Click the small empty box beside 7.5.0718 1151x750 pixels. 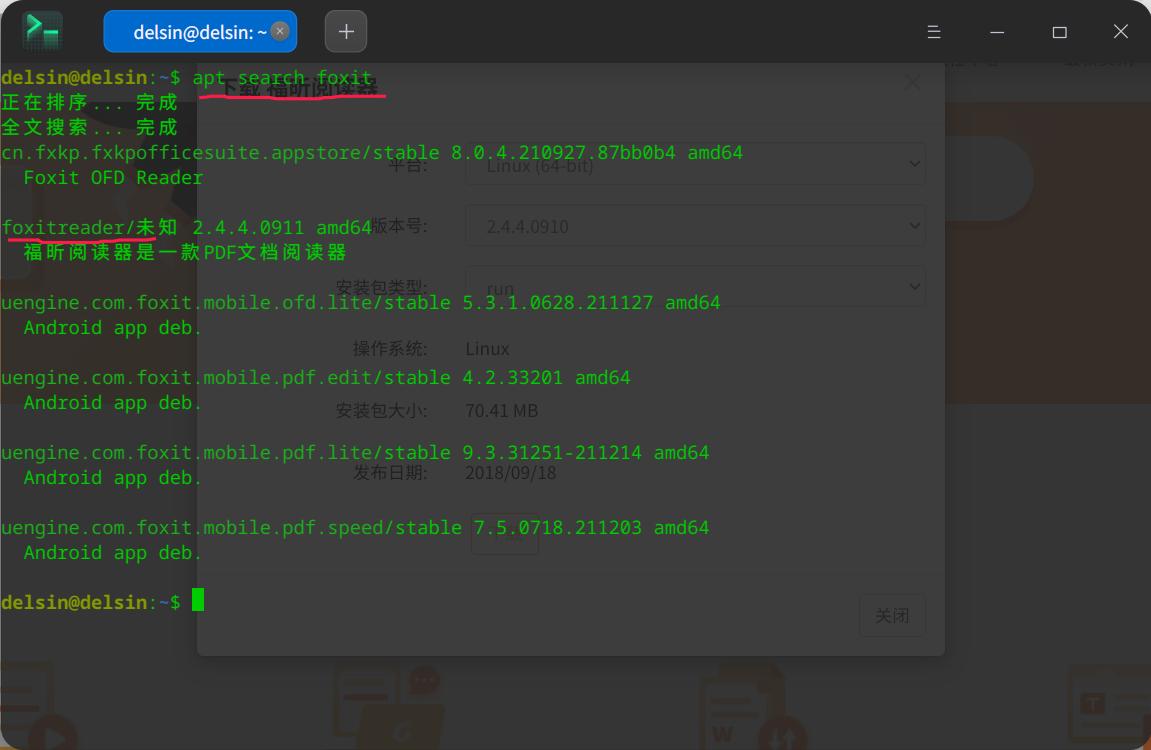coord(504,533)
